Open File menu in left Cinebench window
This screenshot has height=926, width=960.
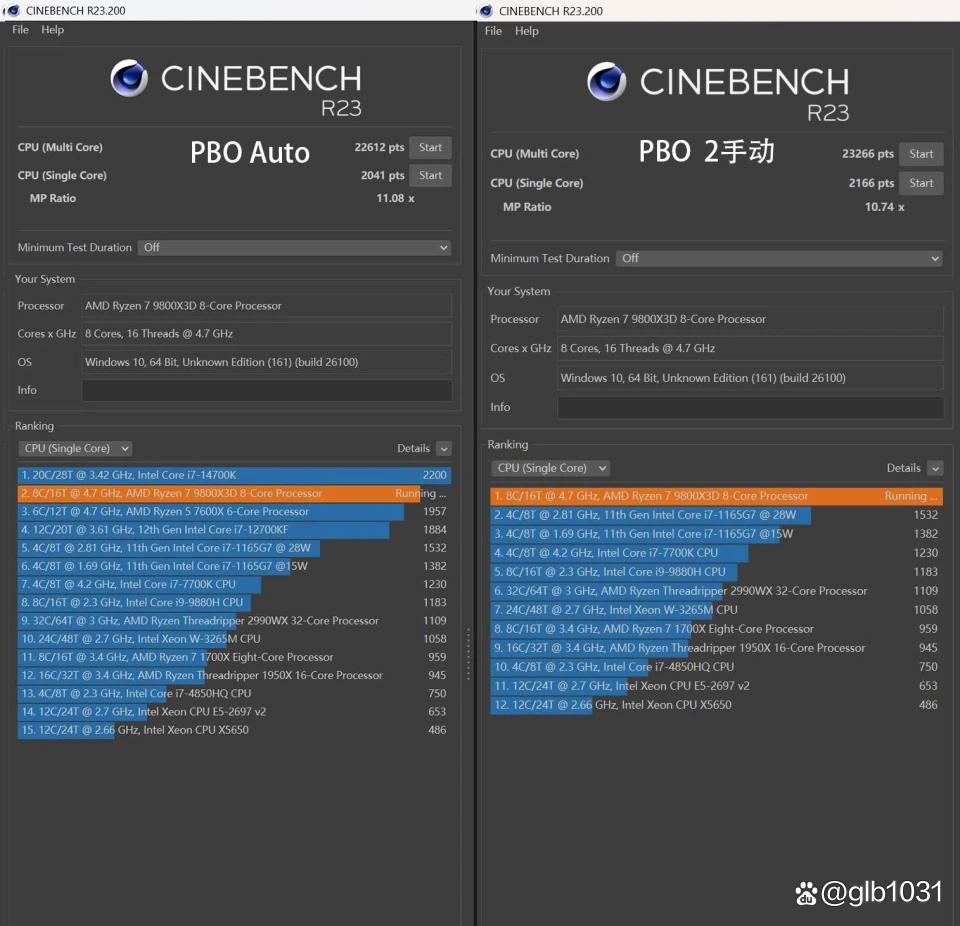(x=20, y=29)
